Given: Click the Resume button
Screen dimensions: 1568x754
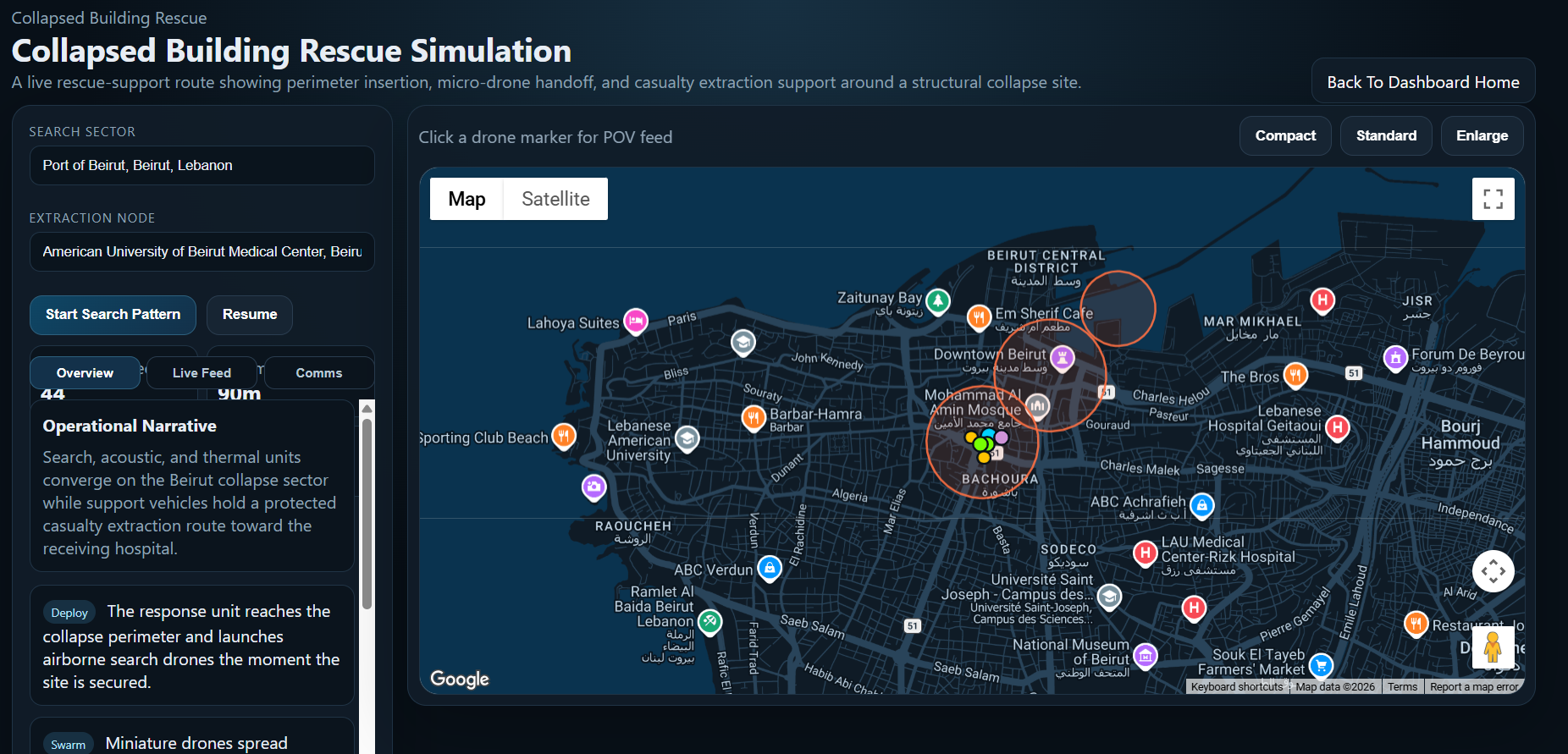Looking at the screenshot, I should pyautogui.click(x=250, y=315).
